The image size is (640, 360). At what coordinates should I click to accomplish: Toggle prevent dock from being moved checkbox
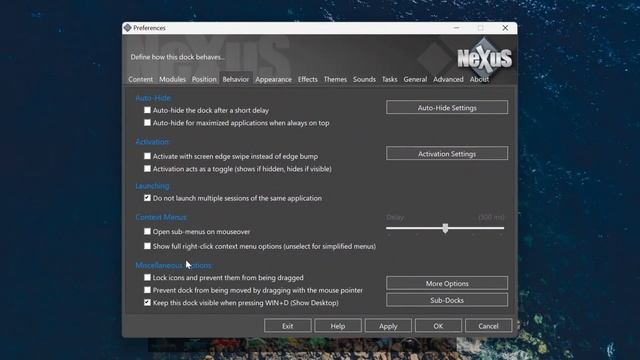pos(147,290)
